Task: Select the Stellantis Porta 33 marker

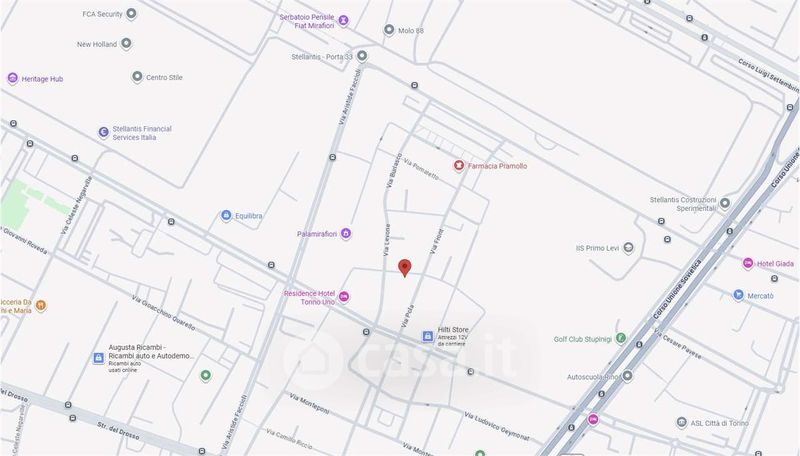Action: (x=362, y=56)
